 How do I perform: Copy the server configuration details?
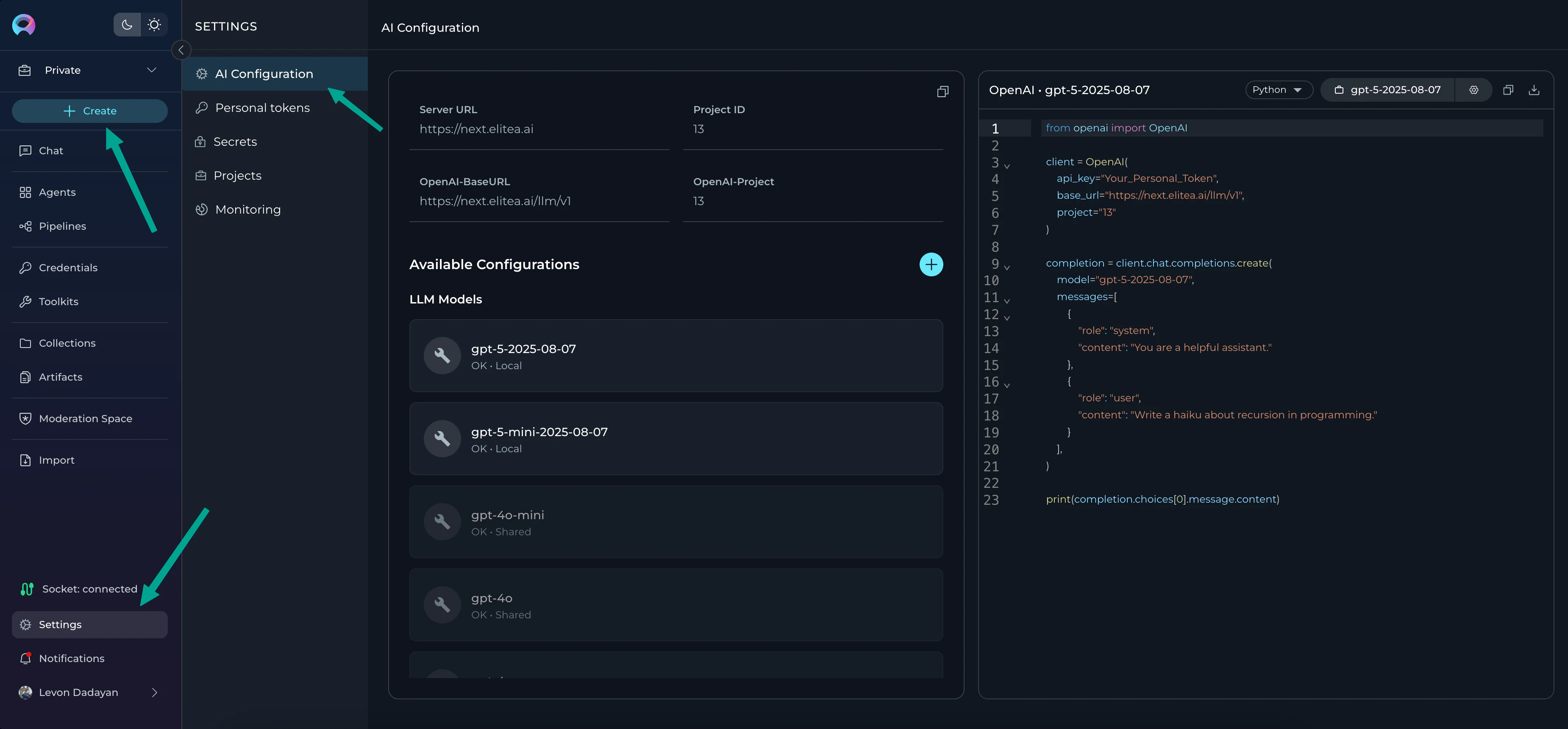(x=942, y=92)
